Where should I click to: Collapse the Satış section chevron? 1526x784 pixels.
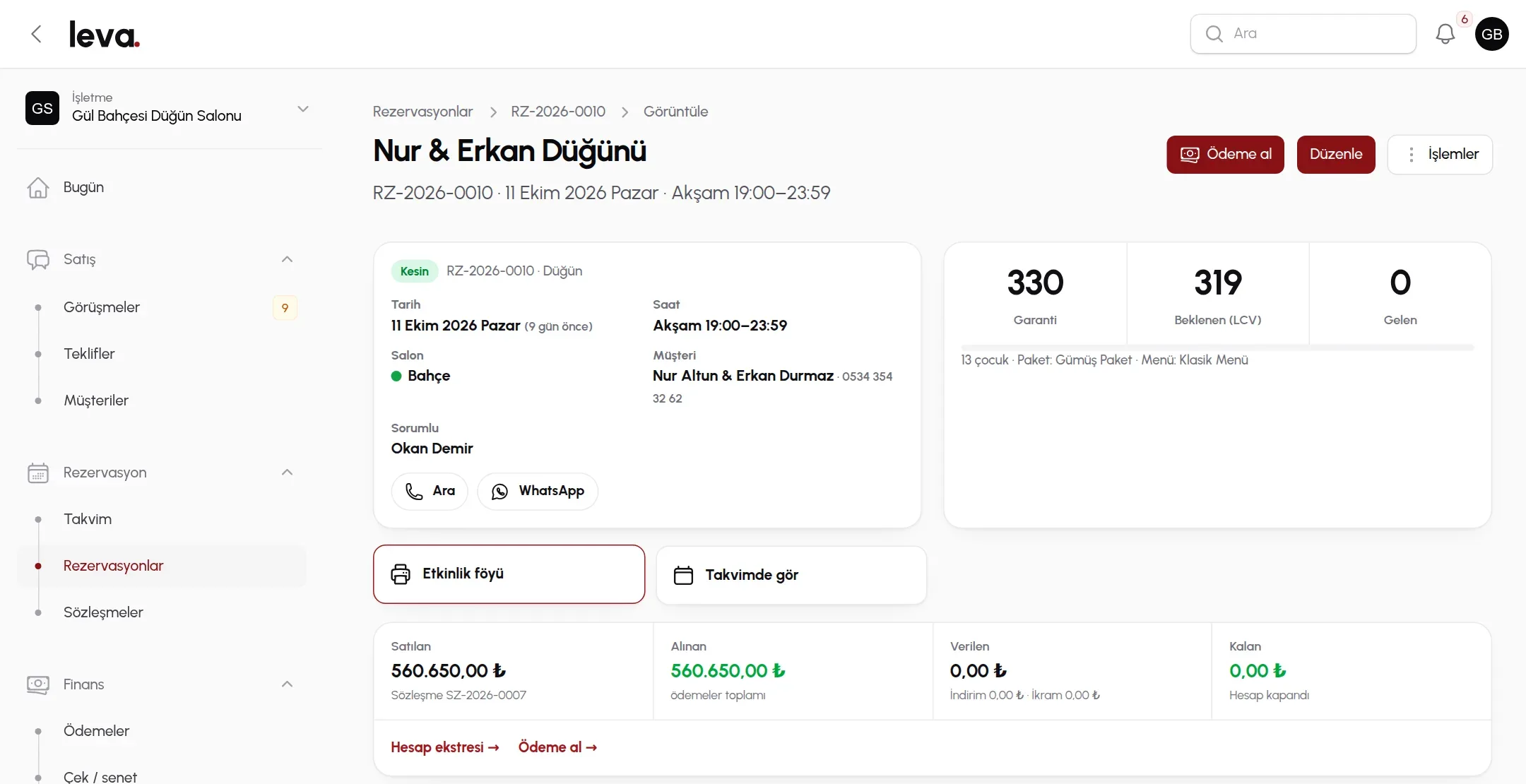pos(287,259)
